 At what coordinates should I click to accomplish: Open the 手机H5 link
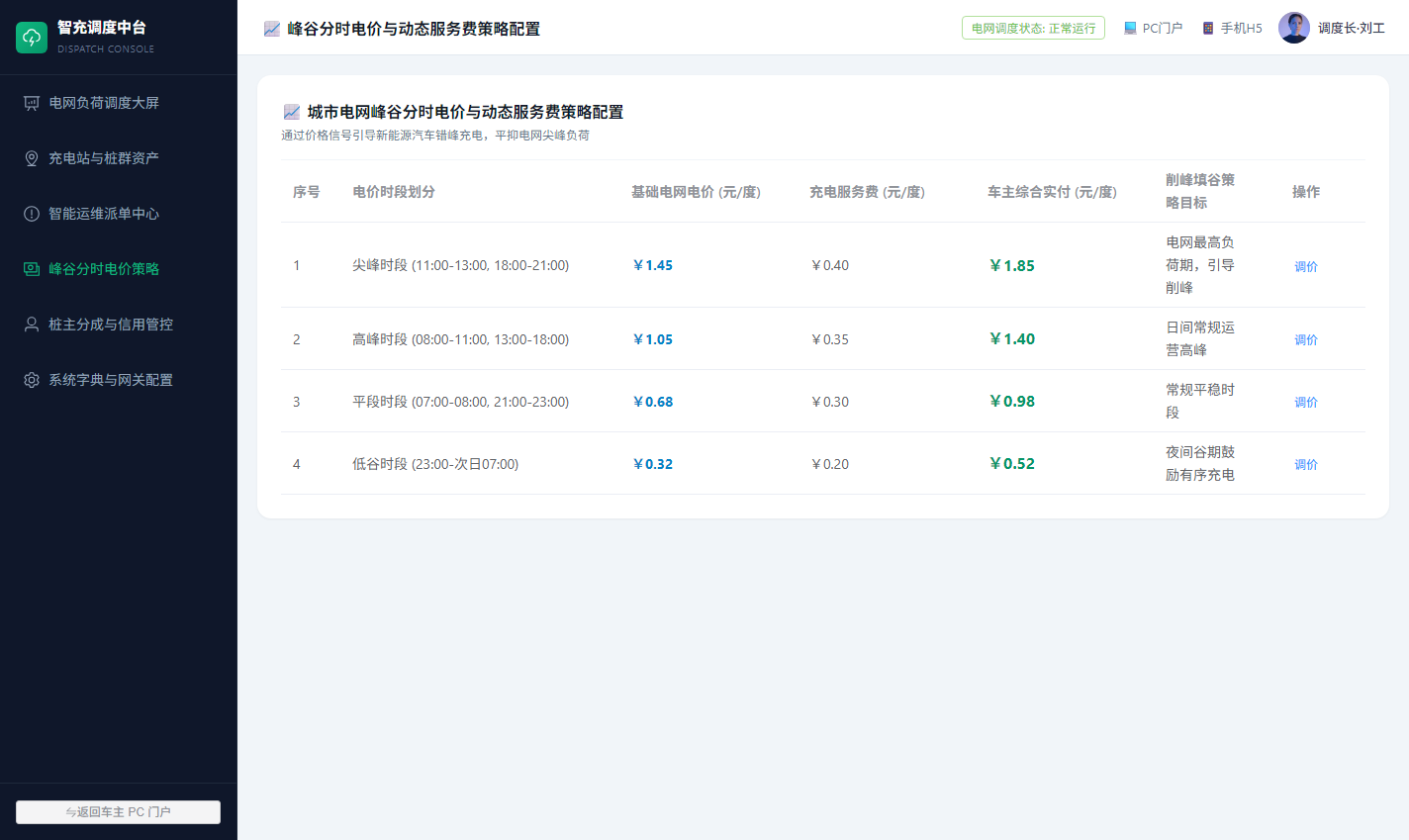(1232, 28)
